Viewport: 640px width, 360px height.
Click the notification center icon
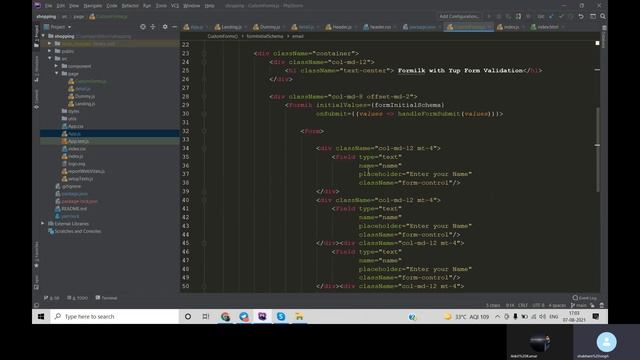tap(596, 316)
